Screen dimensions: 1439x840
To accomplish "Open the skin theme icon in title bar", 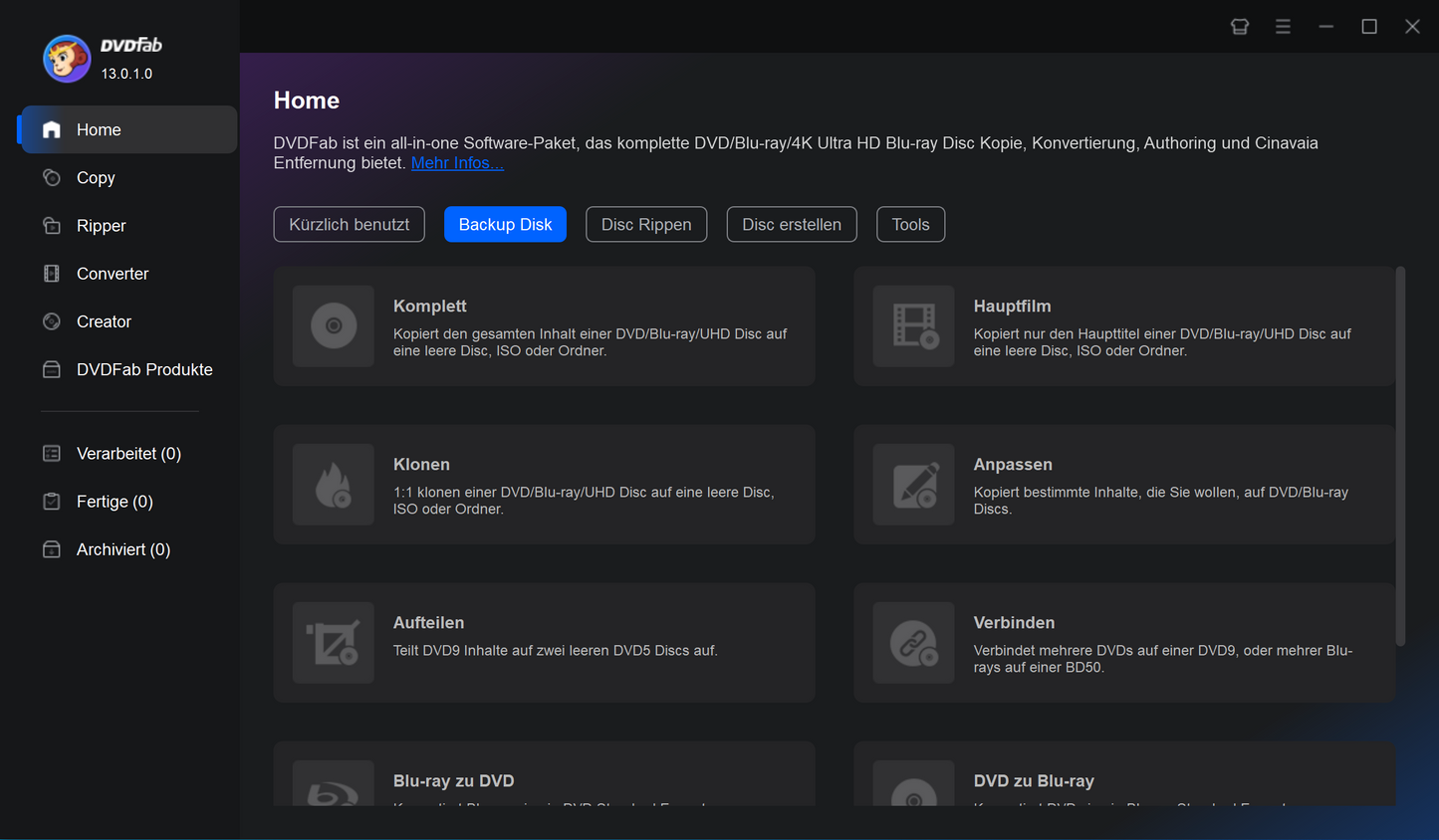I will click(x=1240, y=27).
